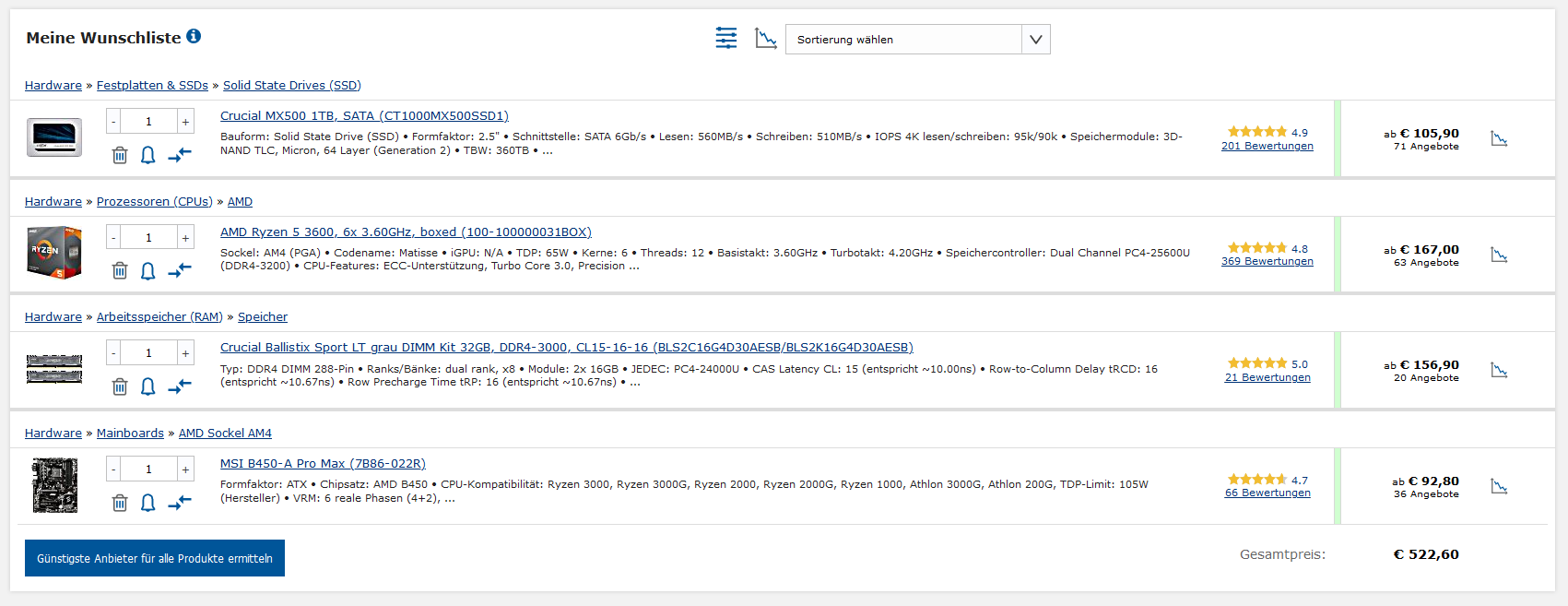
Task: Open Sortierung wählen dropdown
Action: pyautogui.click(x=917, y=40)
